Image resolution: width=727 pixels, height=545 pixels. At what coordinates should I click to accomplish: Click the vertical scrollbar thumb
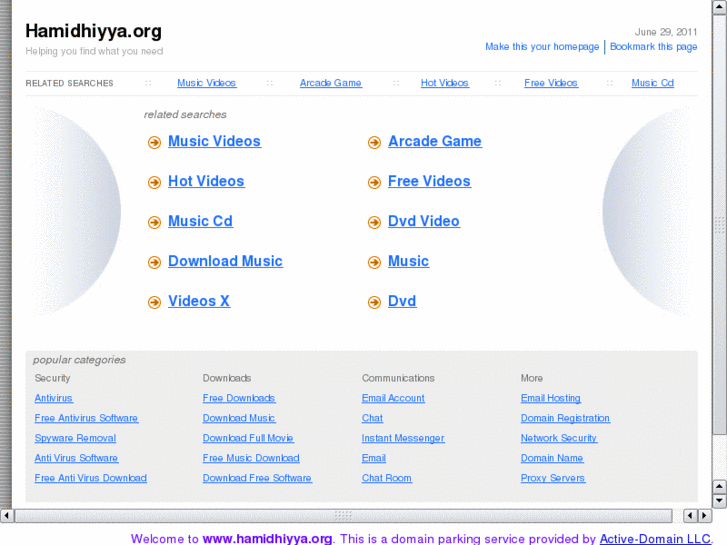[x=719, y=224]
